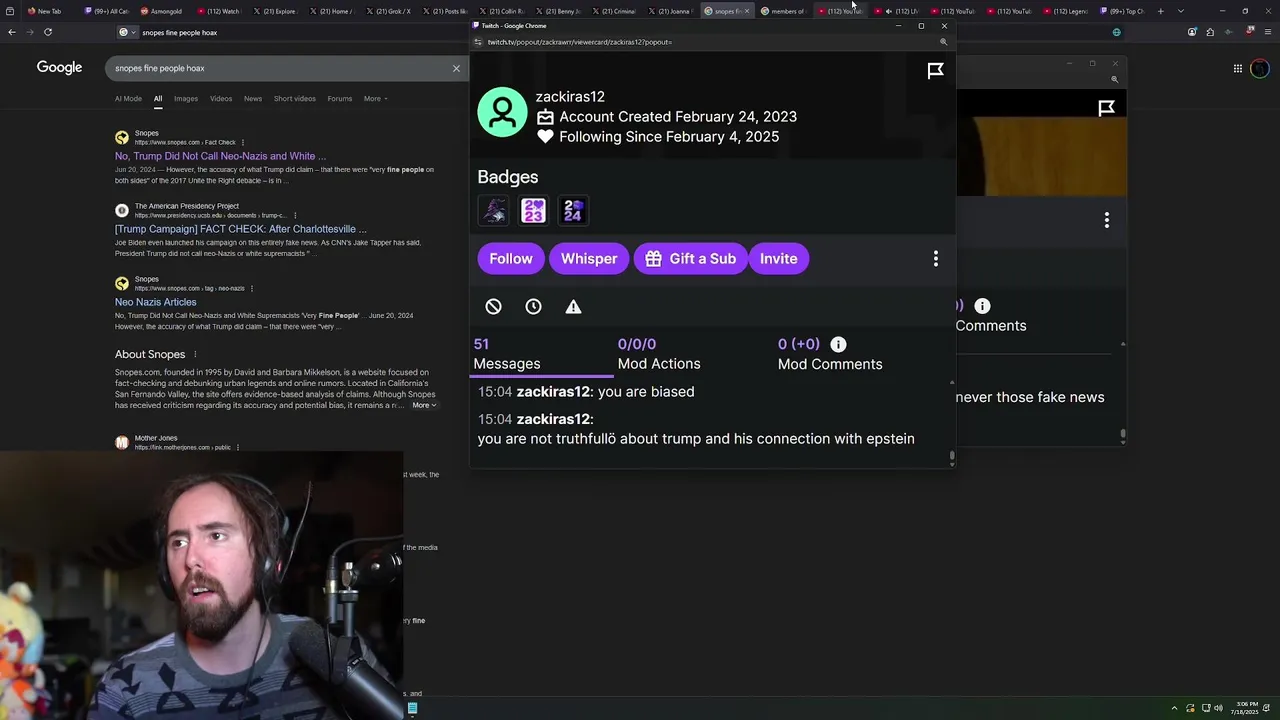The height and width of the screenshot is (720, 1280).
Task: Open the more options menu beside Invite
Action: 935,259
